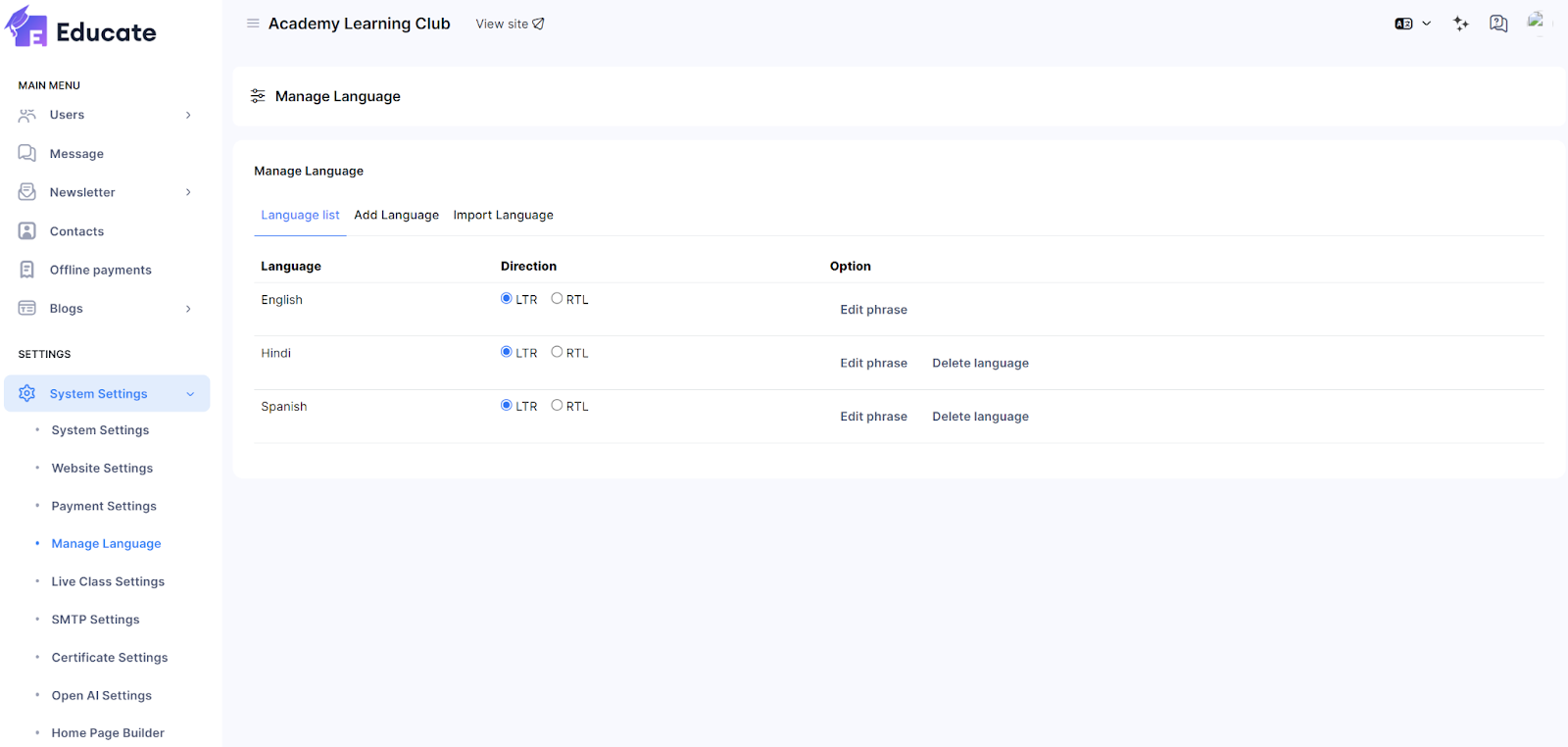Select RTL direction for Hindi

[557, 352]
